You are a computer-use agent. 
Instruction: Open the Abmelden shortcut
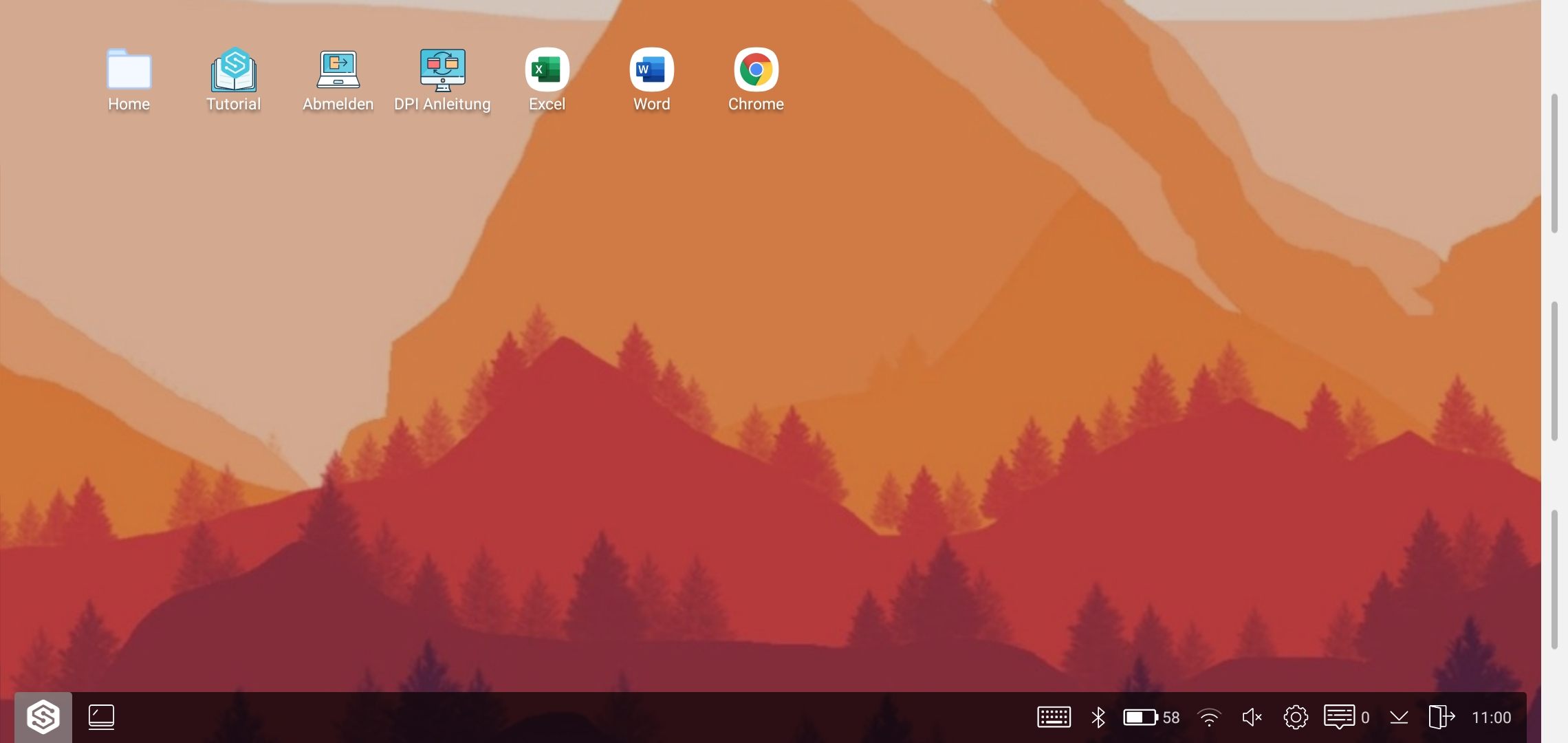[x=338, y=69]
